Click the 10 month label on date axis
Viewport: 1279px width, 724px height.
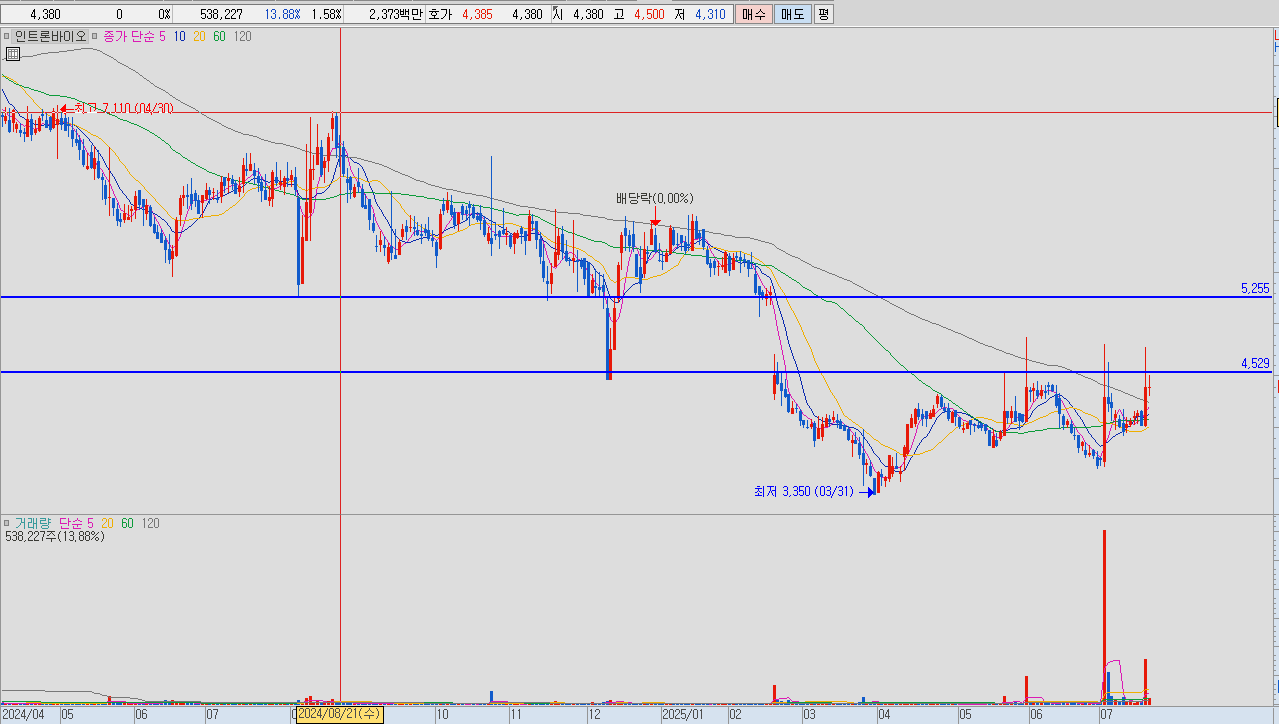tap(442, 715)
